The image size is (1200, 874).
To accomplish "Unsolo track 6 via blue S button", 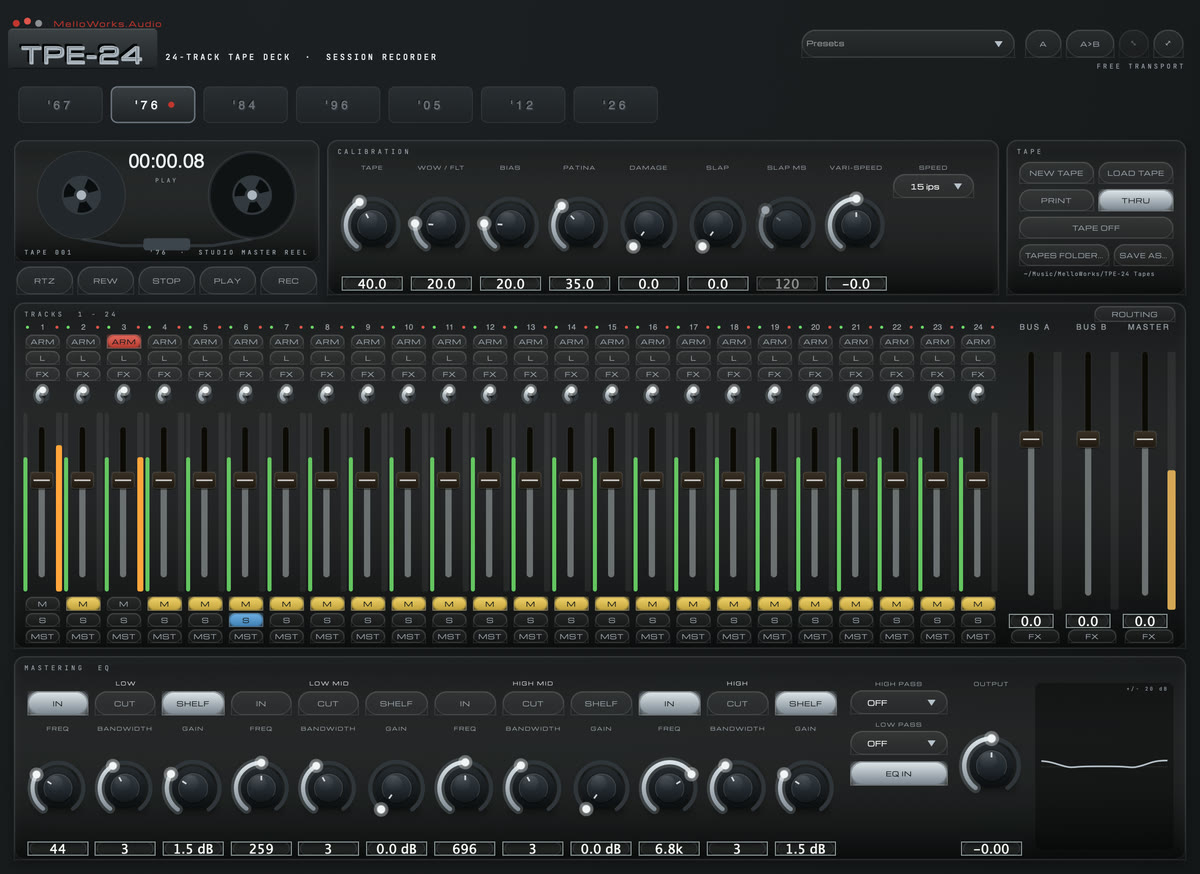I will 246,620.
